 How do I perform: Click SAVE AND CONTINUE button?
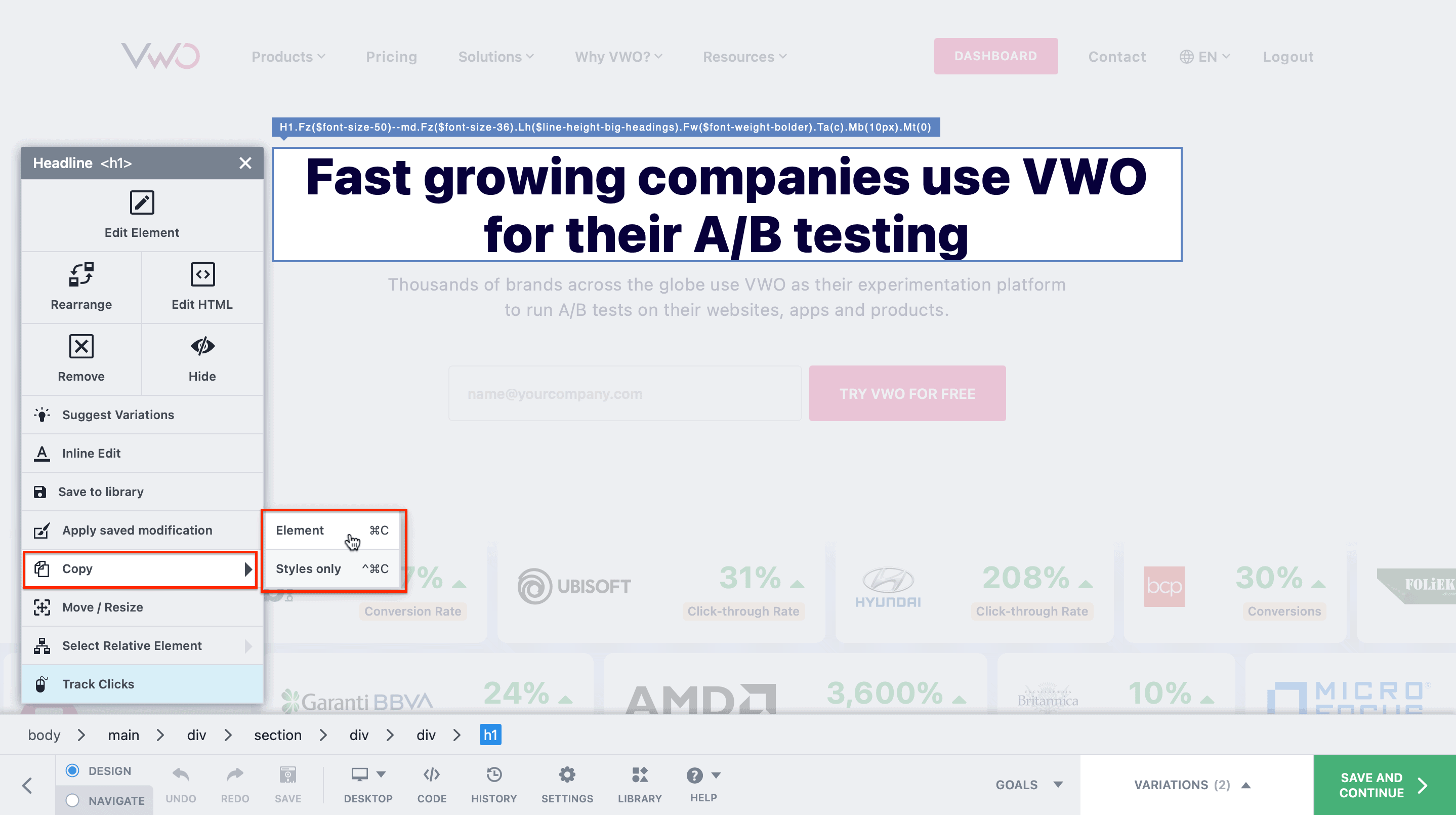[1384, 785]
